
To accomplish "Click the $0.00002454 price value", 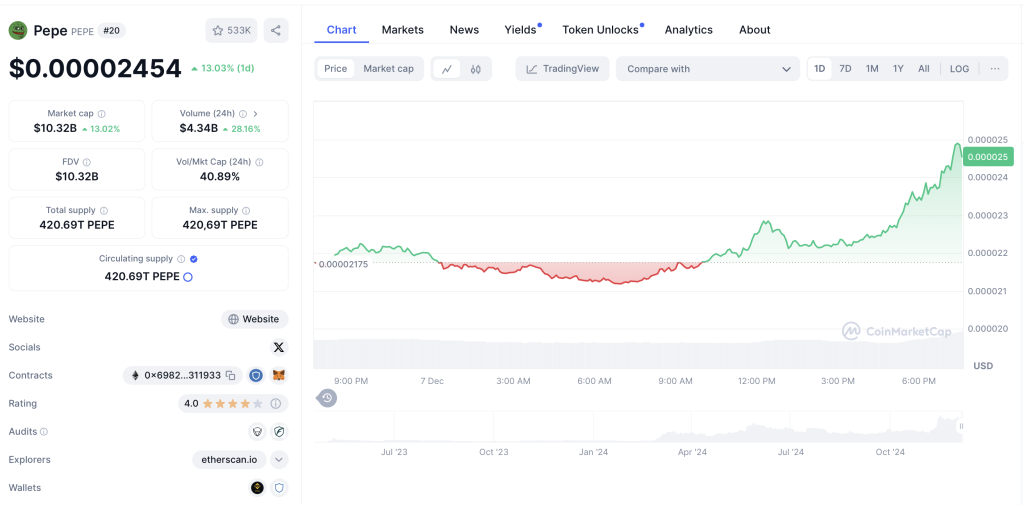I will pyautogui.click(x=95, y=69).
